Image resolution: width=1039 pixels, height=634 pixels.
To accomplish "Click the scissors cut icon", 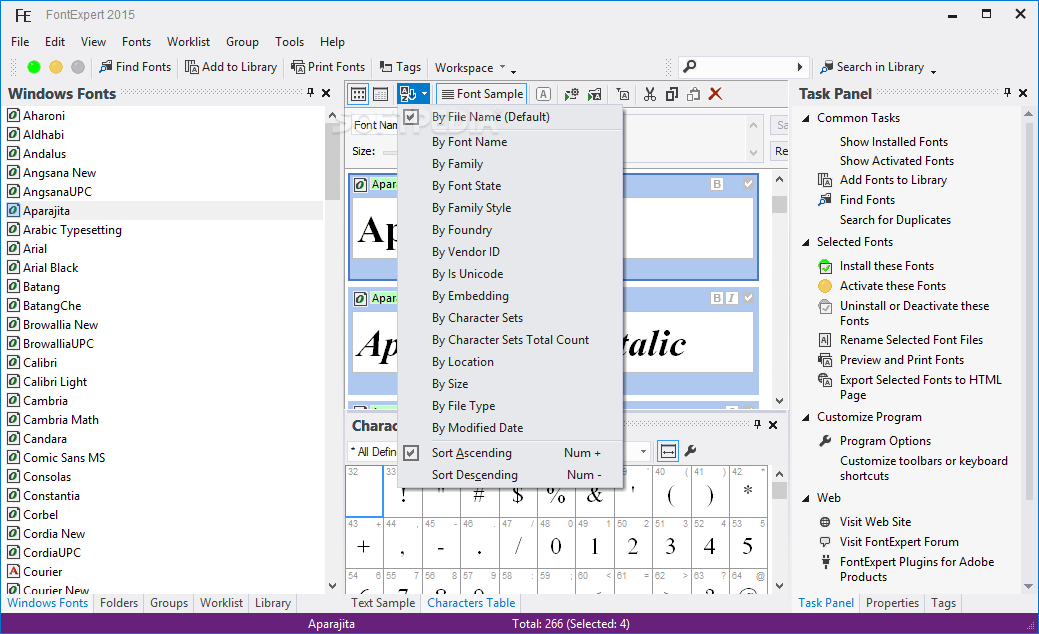I will 649,94.
